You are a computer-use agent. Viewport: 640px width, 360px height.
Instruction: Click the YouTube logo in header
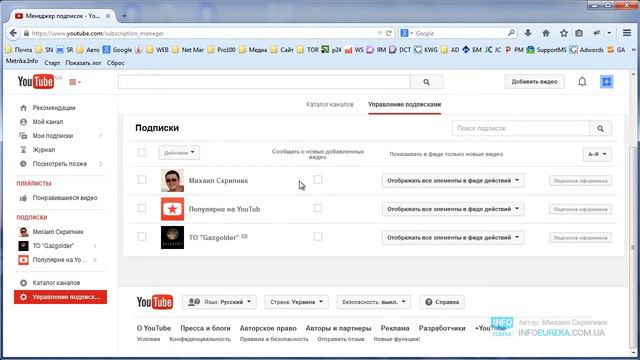[36, 82]
